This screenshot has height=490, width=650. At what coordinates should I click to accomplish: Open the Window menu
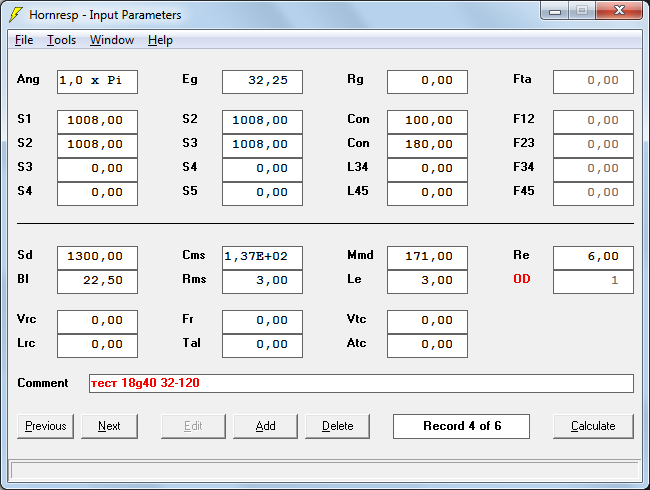(x=112, y=40)
